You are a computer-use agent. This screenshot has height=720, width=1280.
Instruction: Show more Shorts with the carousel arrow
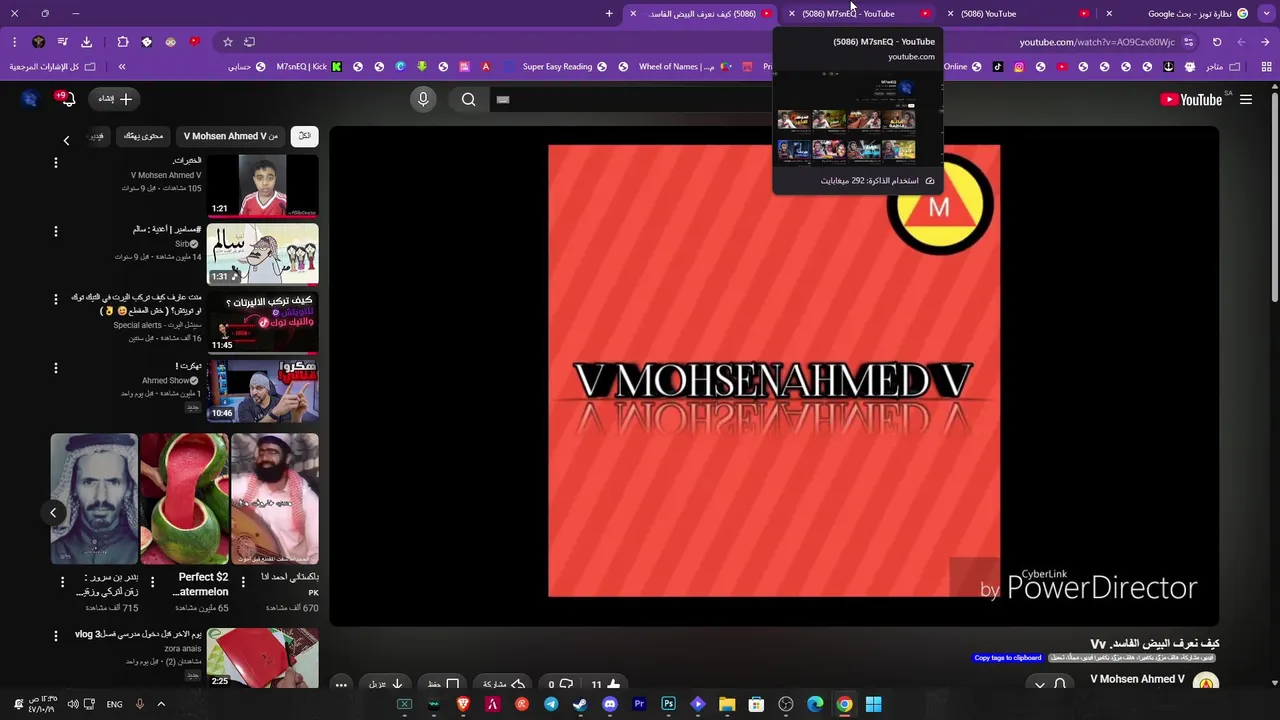point(53,513)
